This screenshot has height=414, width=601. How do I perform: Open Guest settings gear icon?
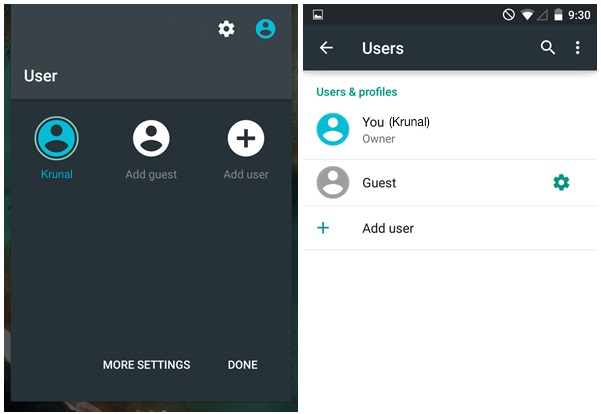561,182
